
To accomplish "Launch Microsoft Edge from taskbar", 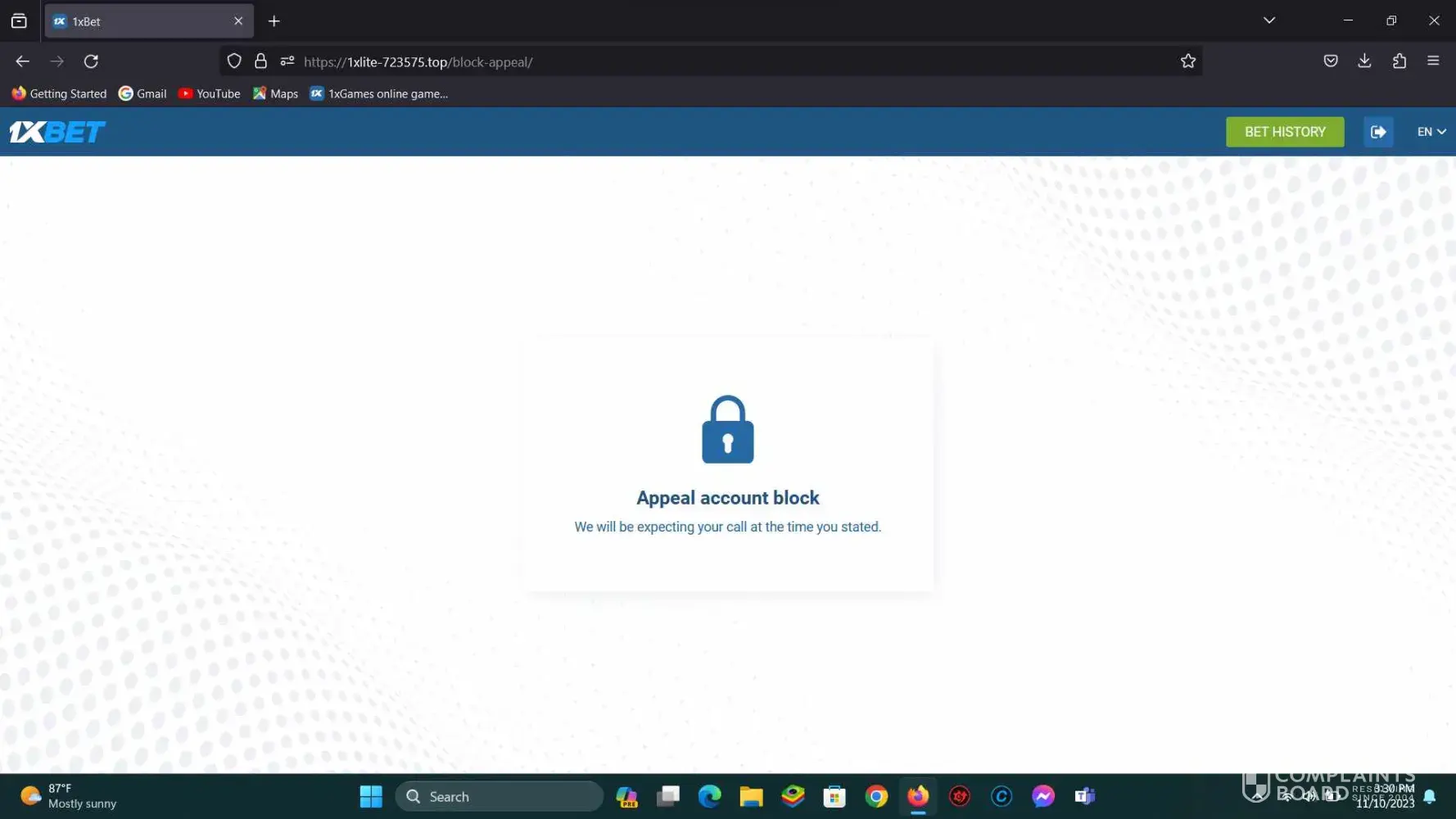I will click(x=710, y=796).
